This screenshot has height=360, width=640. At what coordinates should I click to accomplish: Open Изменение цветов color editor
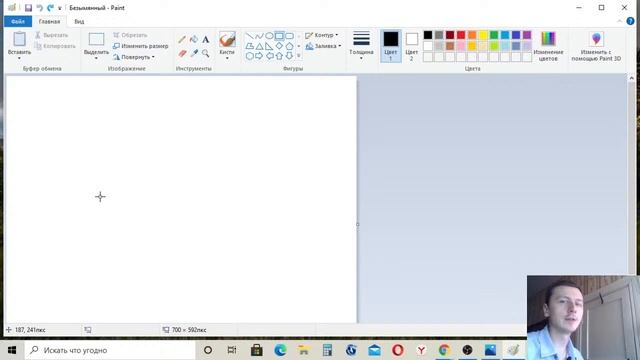548,46
